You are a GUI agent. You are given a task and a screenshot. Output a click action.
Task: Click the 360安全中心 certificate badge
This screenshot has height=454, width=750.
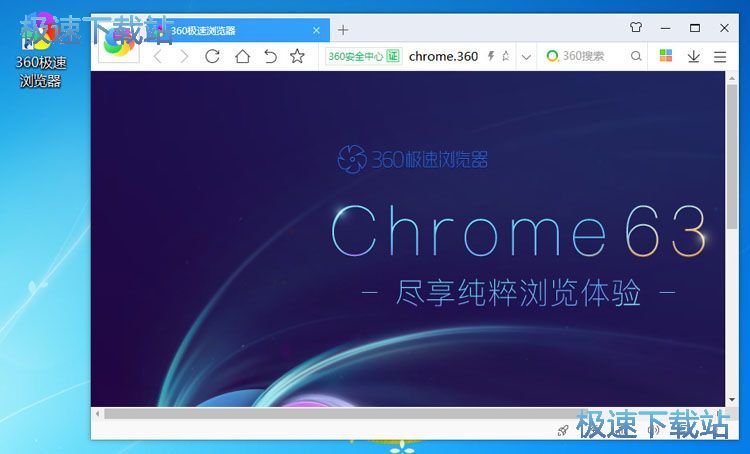363,56
